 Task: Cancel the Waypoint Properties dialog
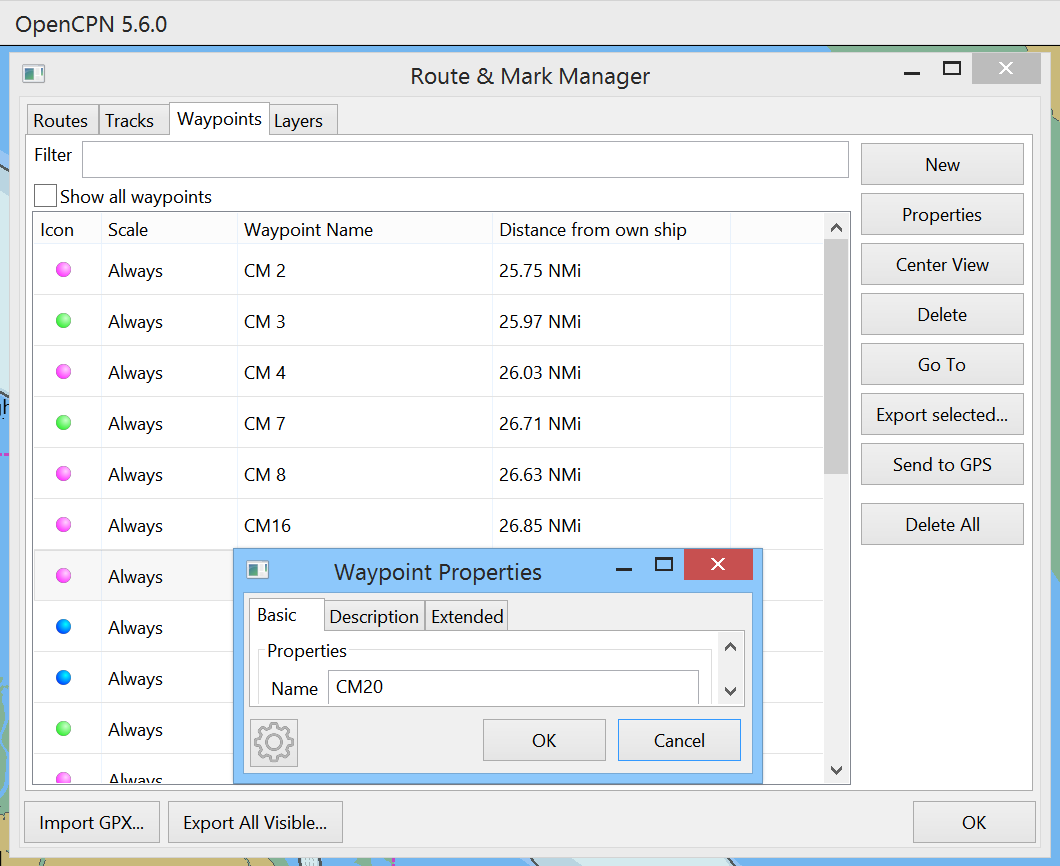pos(679,740)
